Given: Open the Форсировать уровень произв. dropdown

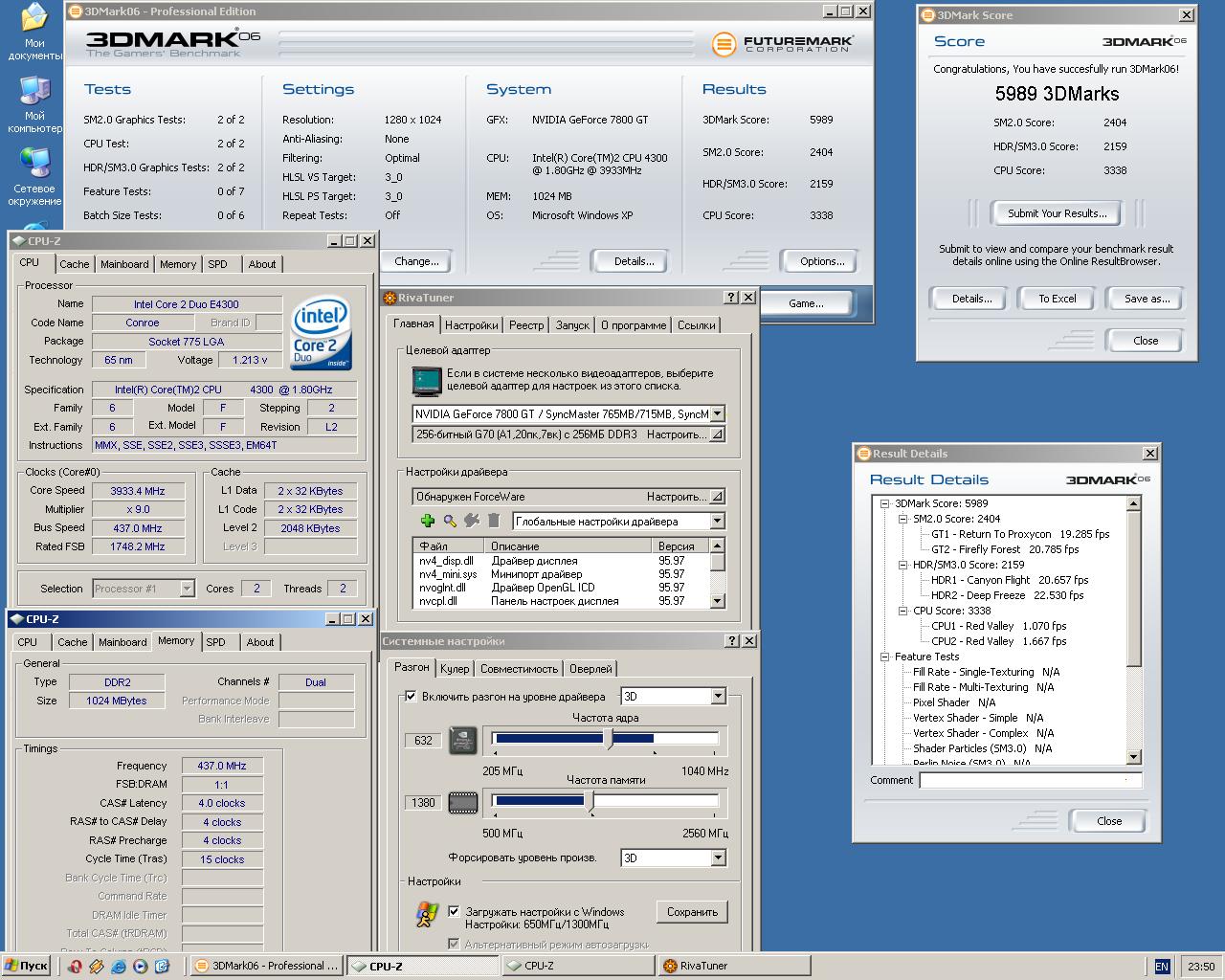Looking at the screenshot, I should click(718, 858).
